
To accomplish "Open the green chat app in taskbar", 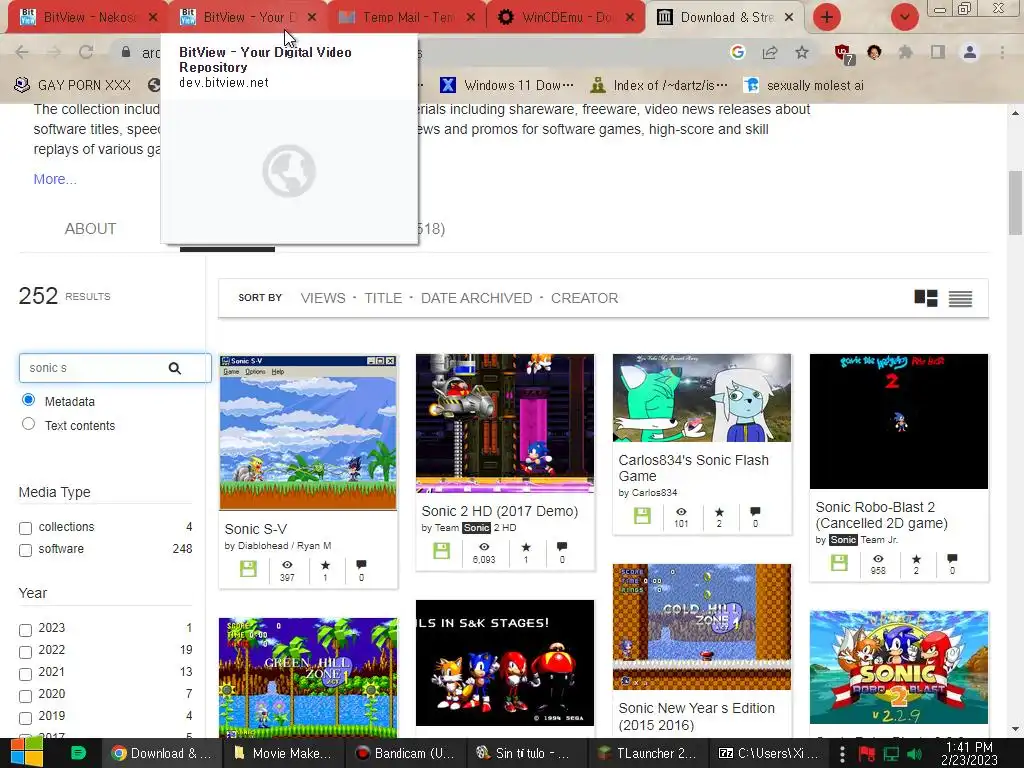I will 78,753.
